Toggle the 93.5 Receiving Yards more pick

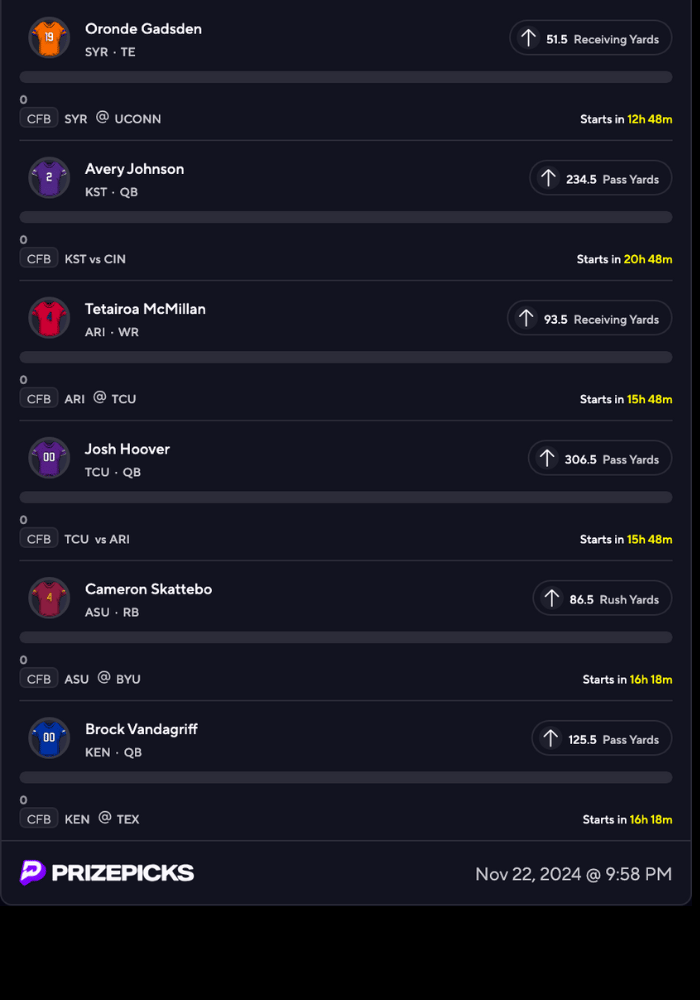pyautogui.click(x=589, y=318)
